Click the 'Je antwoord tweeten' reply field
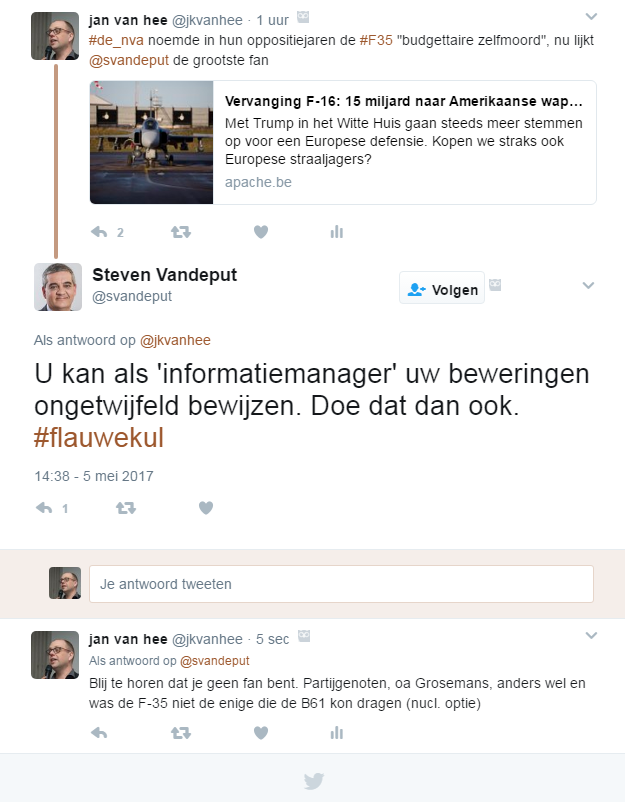The width and height of the screenshot is (625, 802). 341,584
